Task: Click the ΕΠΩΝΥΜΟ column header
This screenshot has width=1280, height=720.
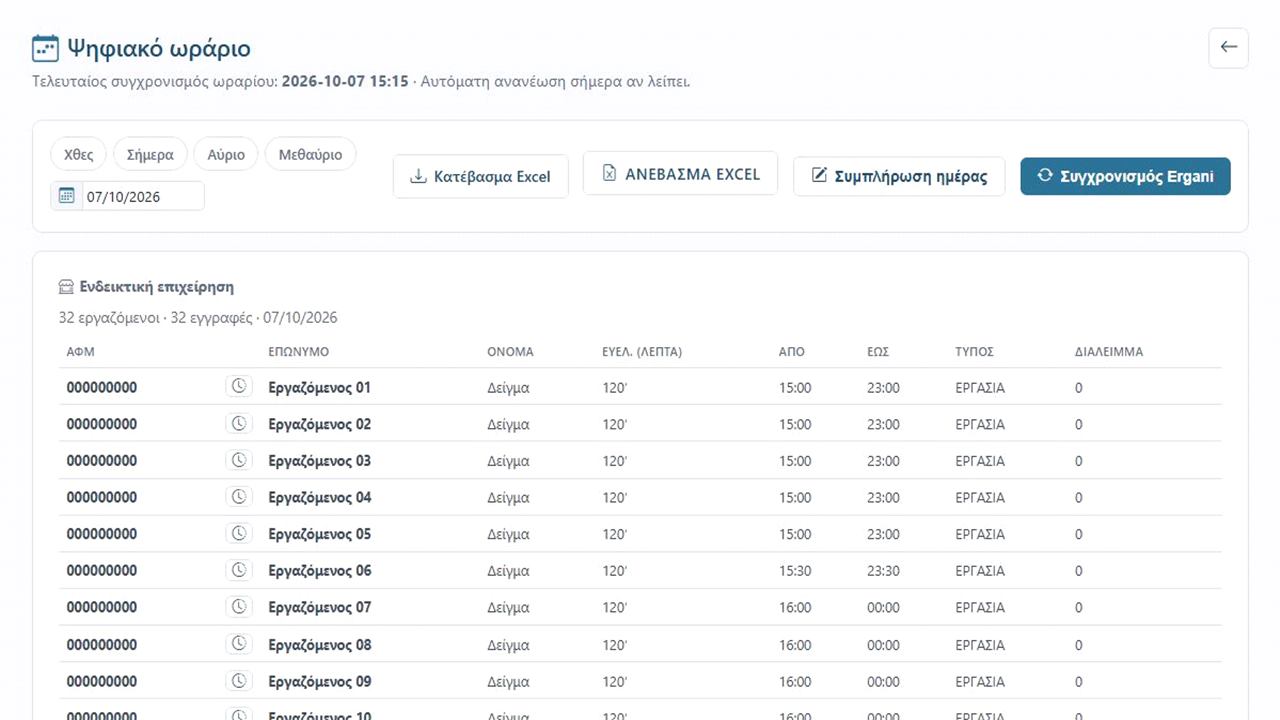Action: coord(299,352)
